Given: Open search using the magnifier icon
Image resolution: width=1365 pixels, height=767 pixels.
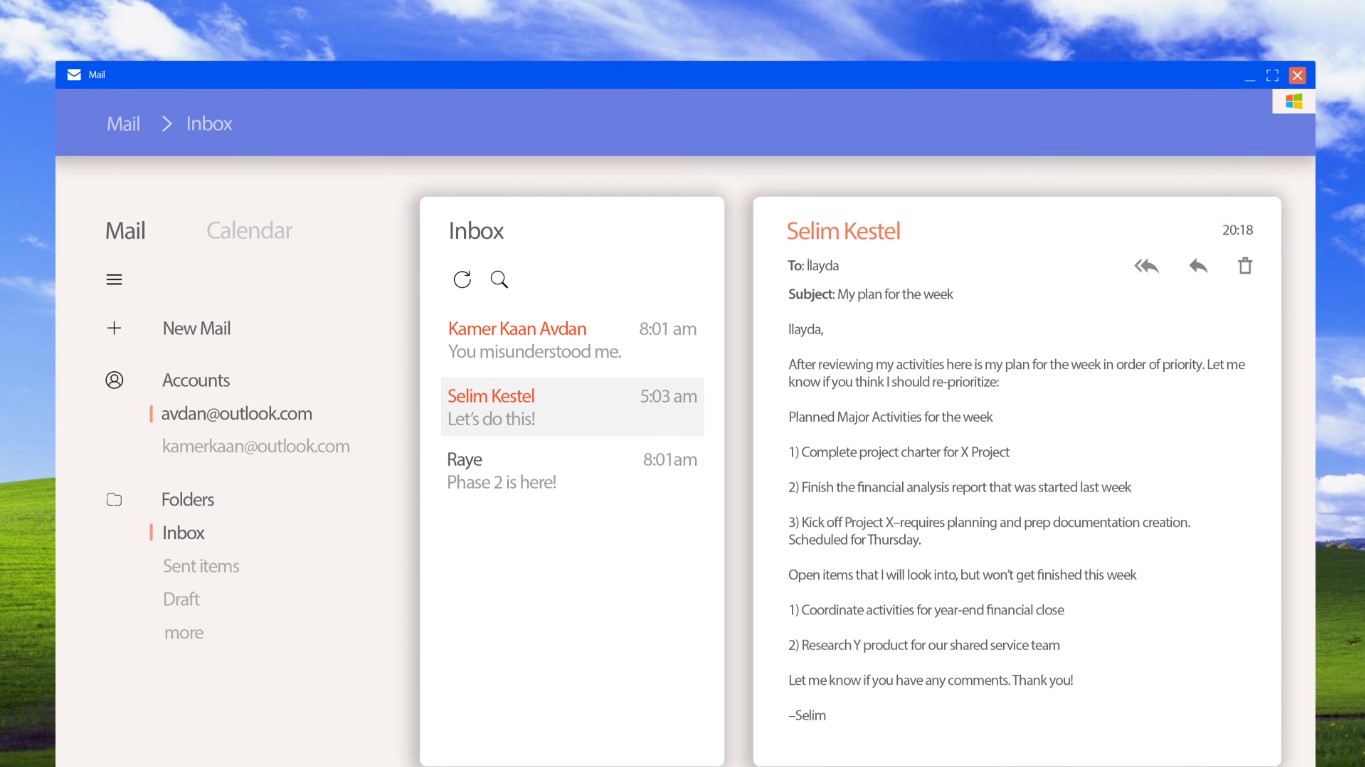Looking at the screenshot, I should click(x=499, y=280).
